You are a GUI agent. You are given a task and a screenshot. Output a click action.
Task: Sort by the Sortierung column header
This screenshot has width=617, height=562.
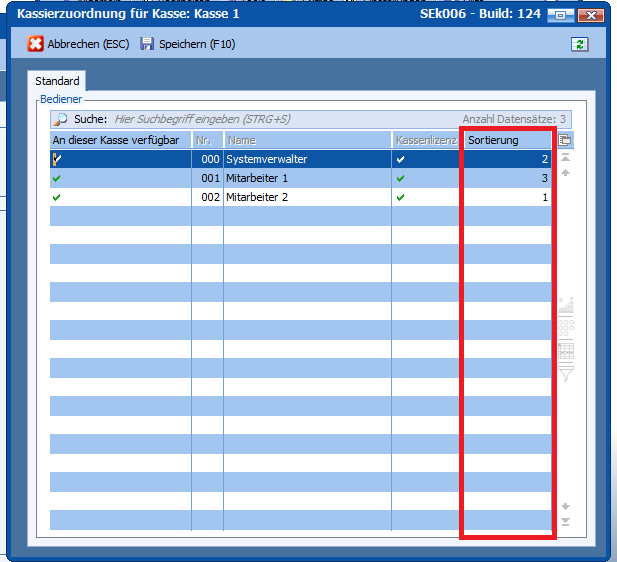pos(505,141)
